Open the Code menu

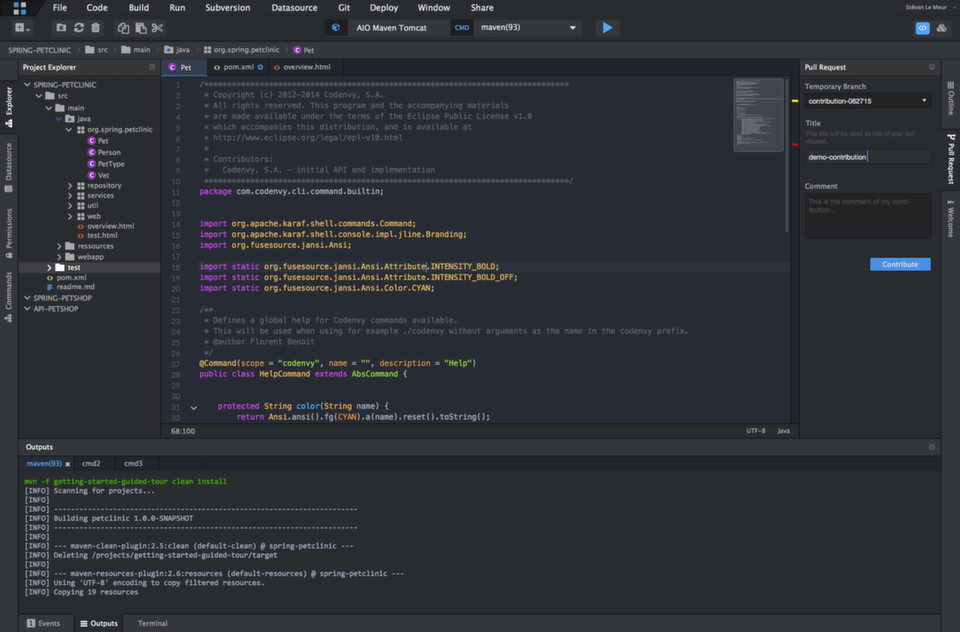click(x=97, y=8)
